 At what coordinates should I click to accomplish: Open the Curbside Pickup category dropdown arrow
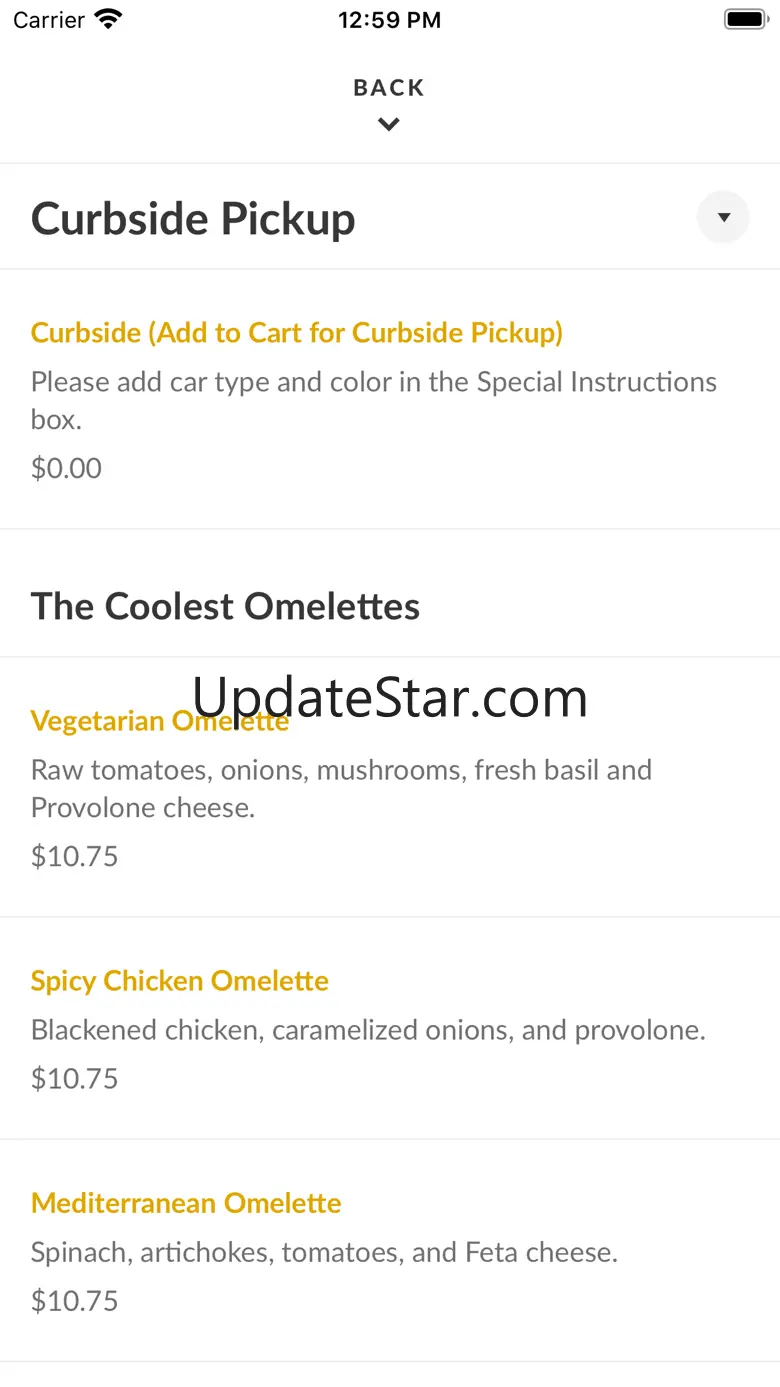pyautogui.click(x=723, y=217)
